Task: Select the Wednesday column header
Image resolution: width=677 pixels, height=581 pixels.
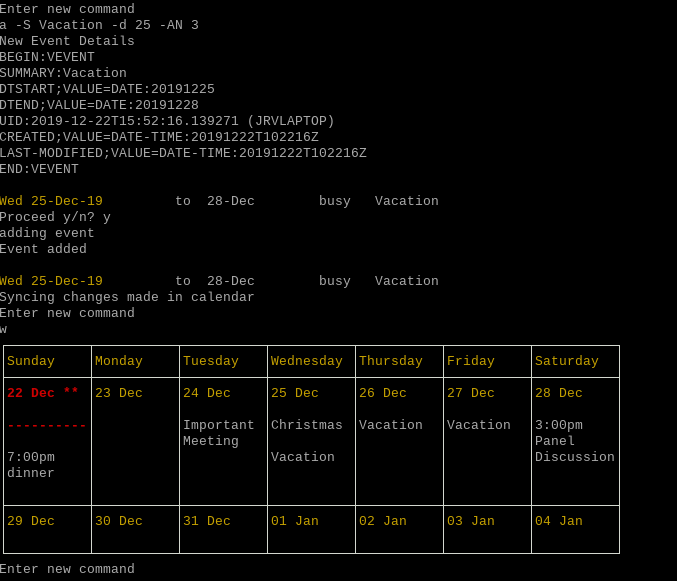Action: [x=306, y=361]
